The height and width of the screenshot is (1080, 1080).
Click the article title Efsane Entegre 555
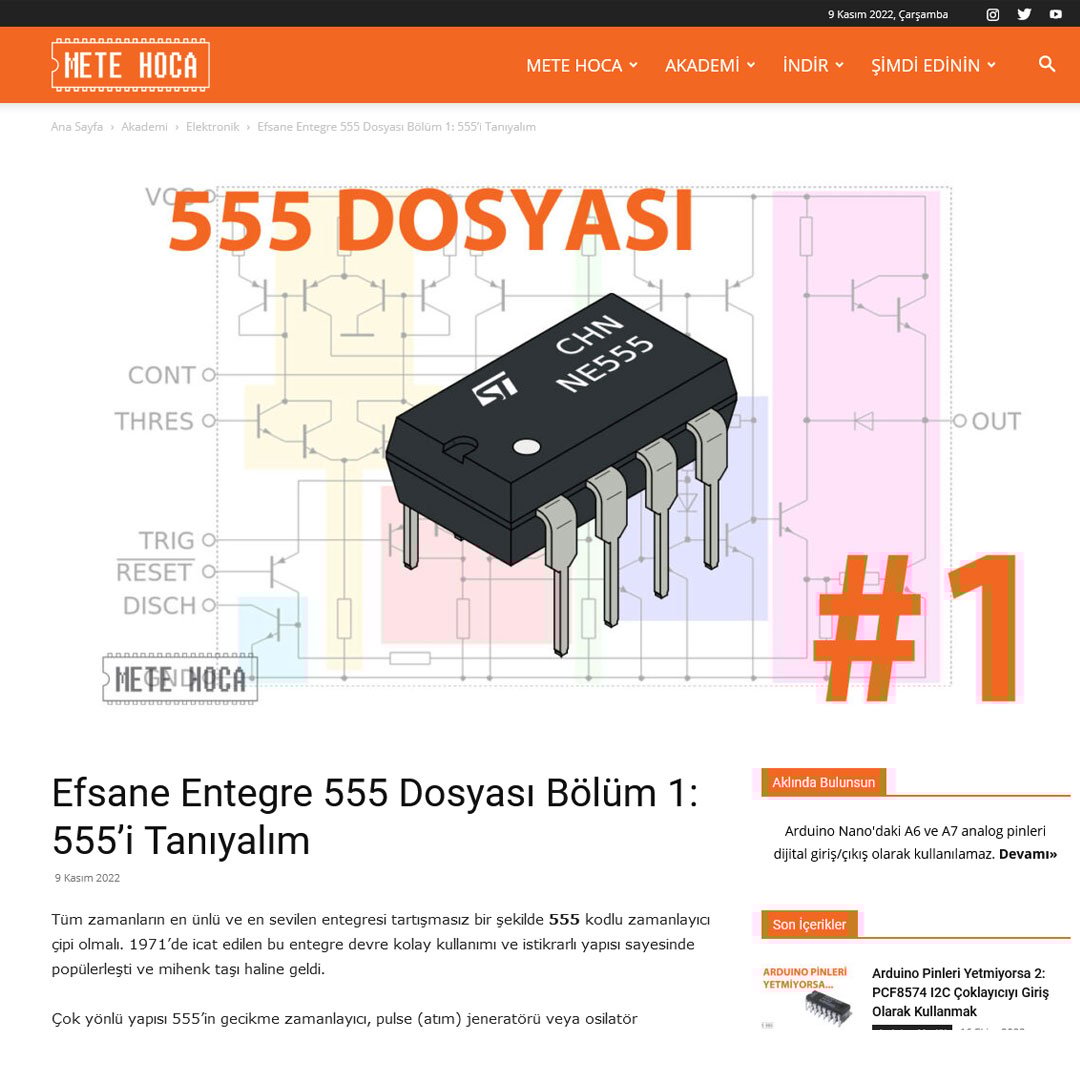375,816
